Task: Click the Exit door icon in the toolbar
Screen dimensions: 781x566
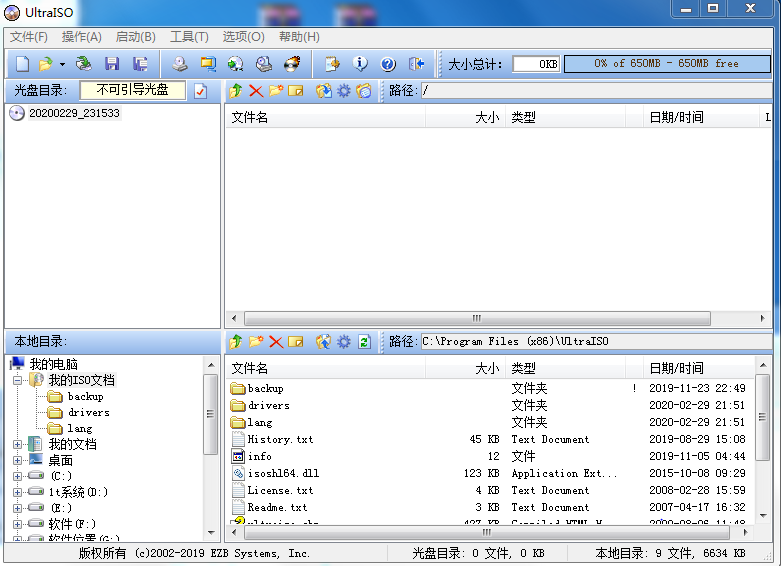Action: pos(416,64)
